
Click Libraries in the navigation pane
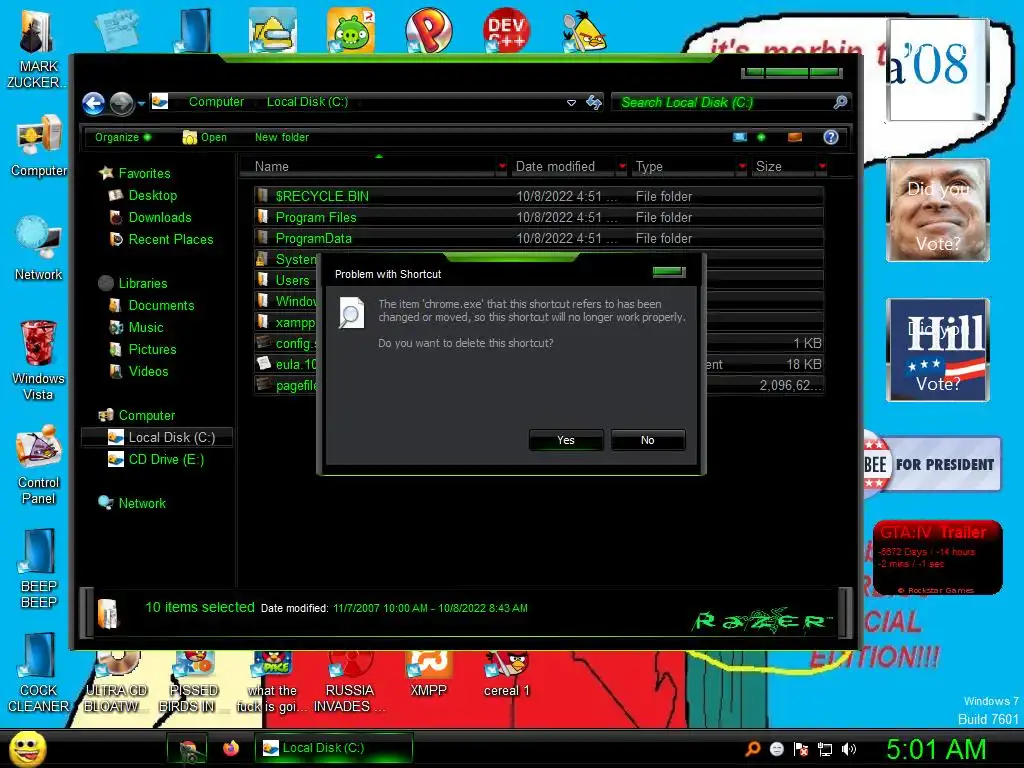pyautogui.click(x=134, y=283)
